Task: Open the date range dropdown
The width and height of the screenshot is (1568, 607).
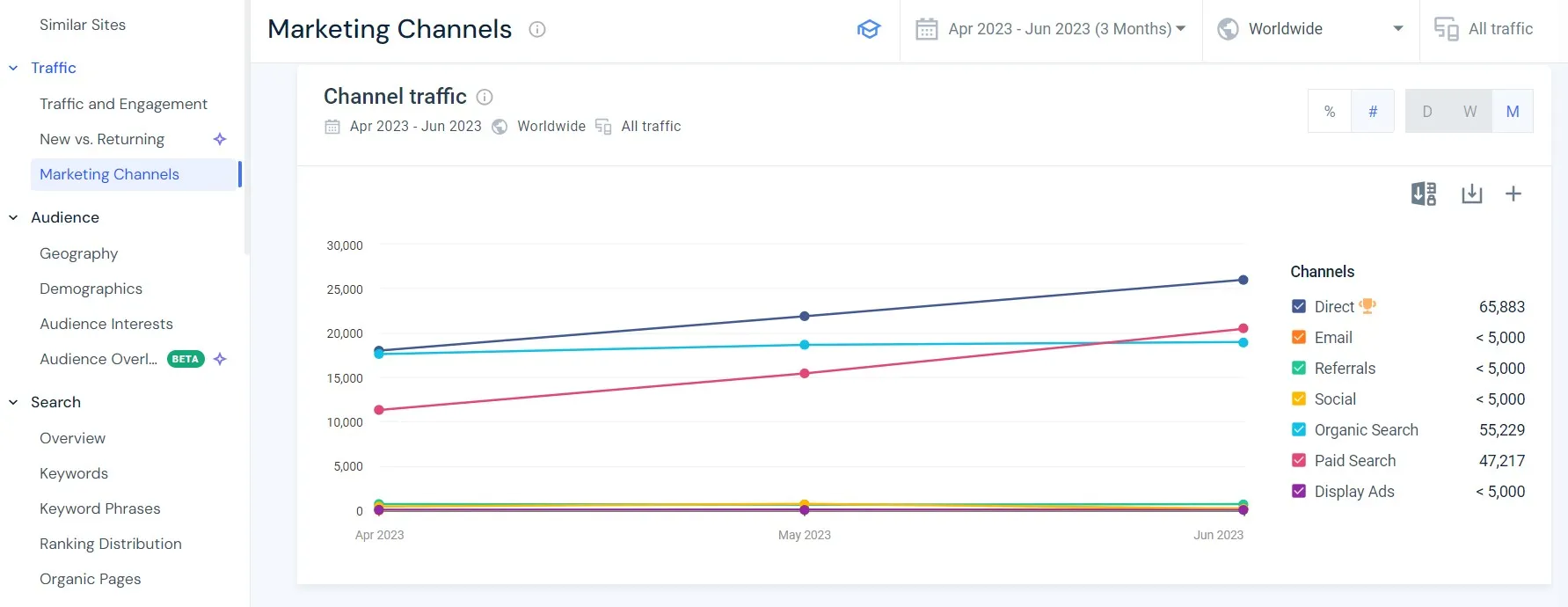Action: (1051, 29)
